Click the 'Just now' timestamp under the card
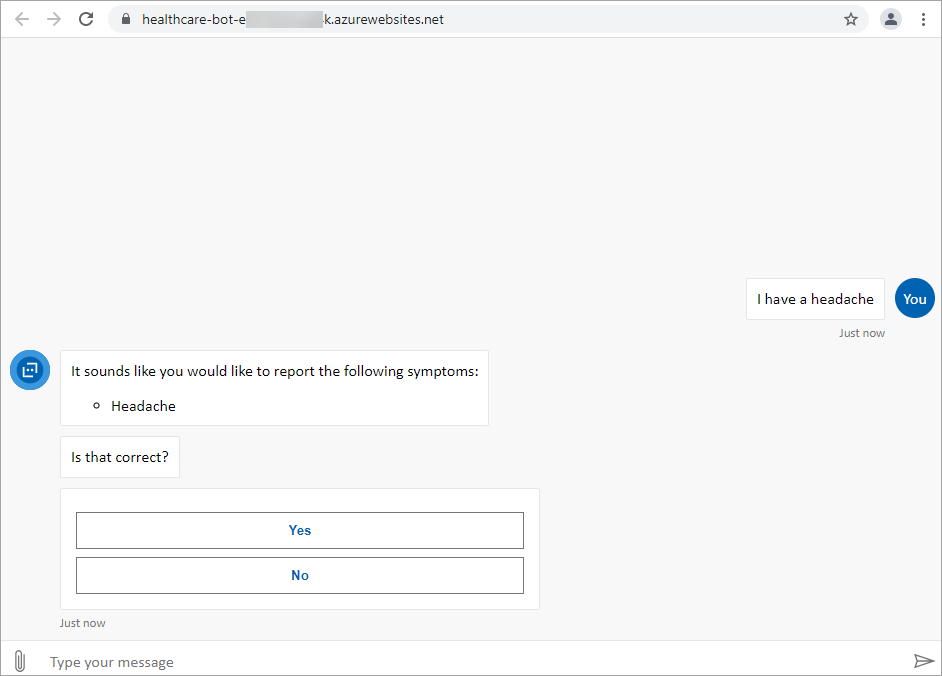942x676 pixels. tap(82, 622)
